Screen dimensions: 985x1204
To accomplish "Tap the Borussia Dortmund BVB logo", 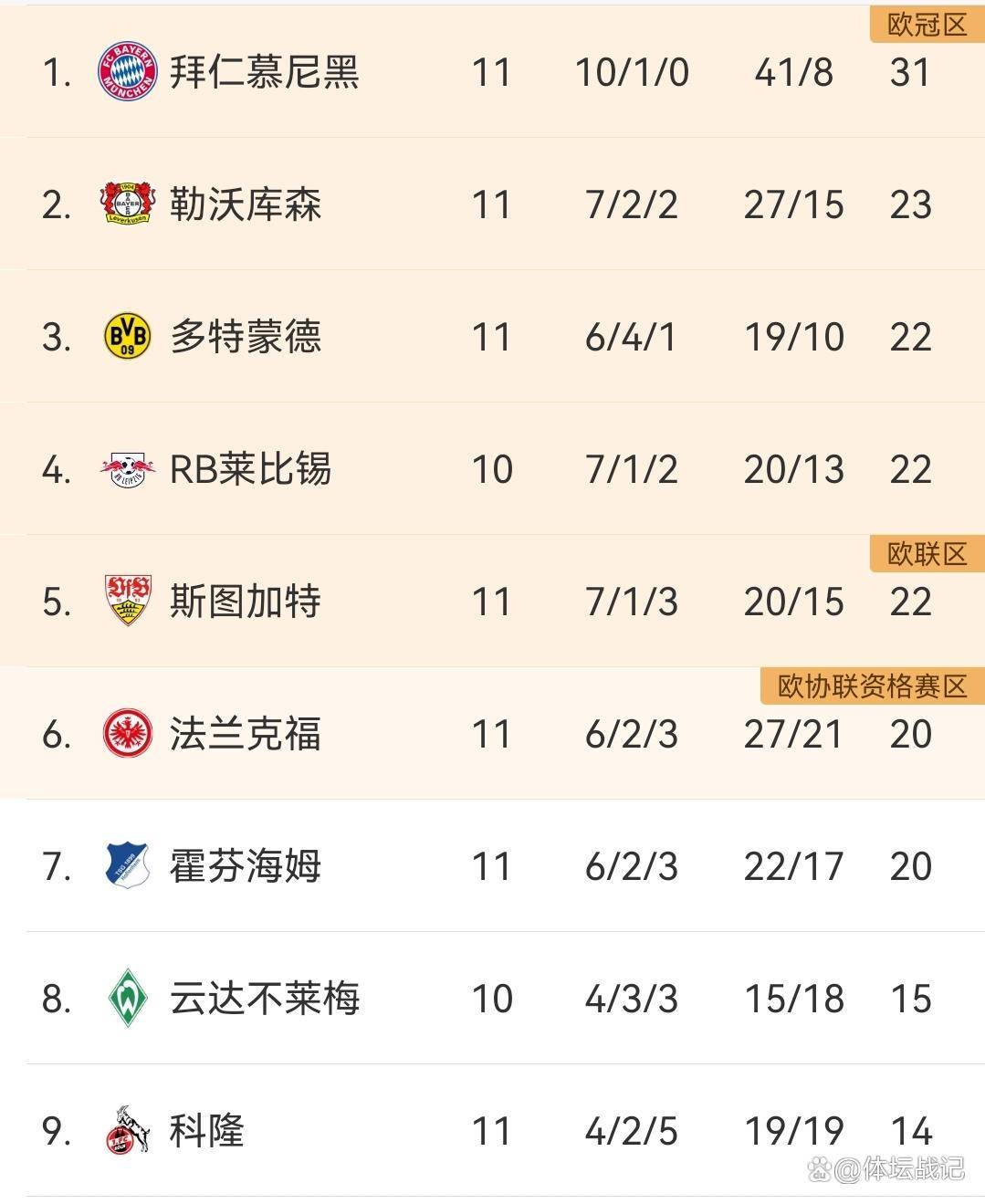I will click(127, 337).
